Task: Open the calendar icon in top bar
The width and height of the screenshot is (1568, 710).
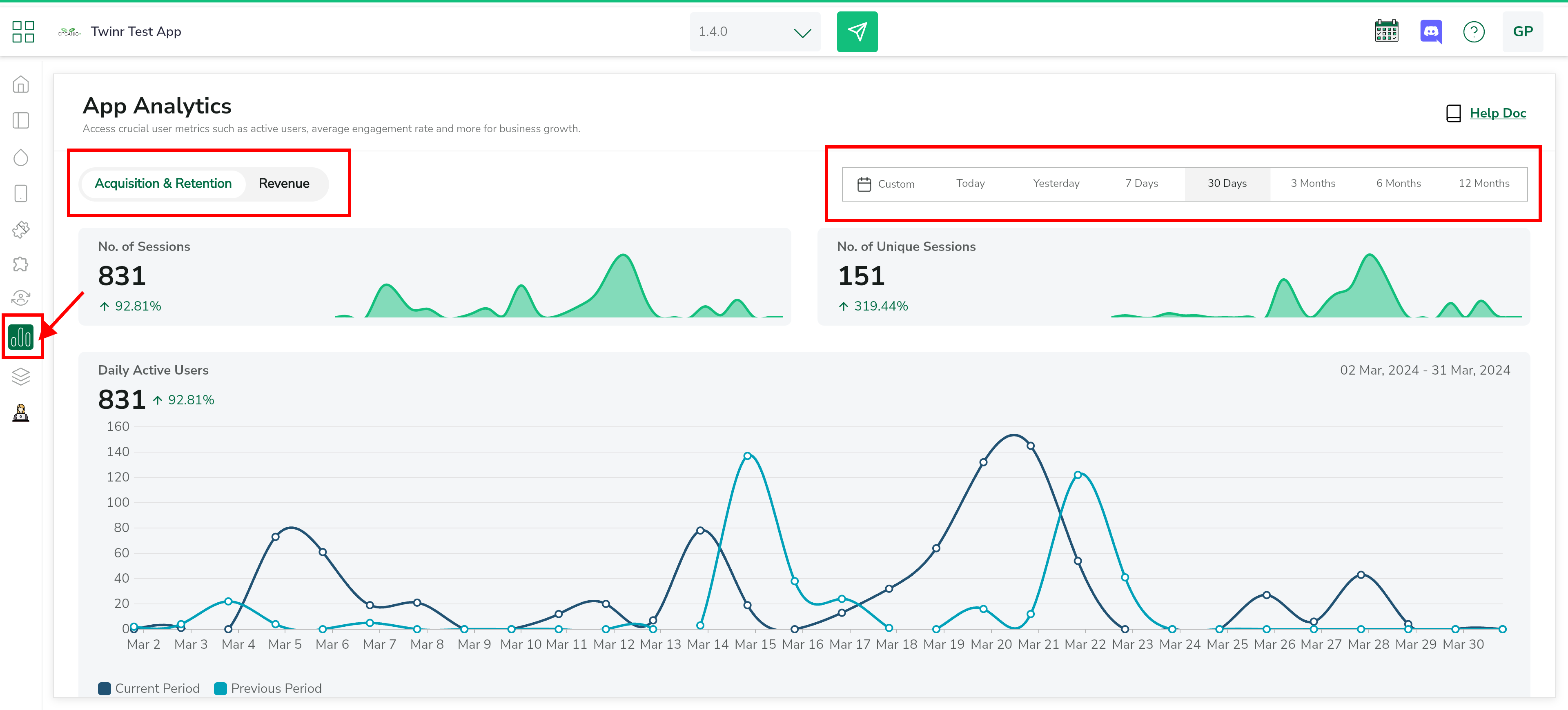Action: [x=1386, y=32]
